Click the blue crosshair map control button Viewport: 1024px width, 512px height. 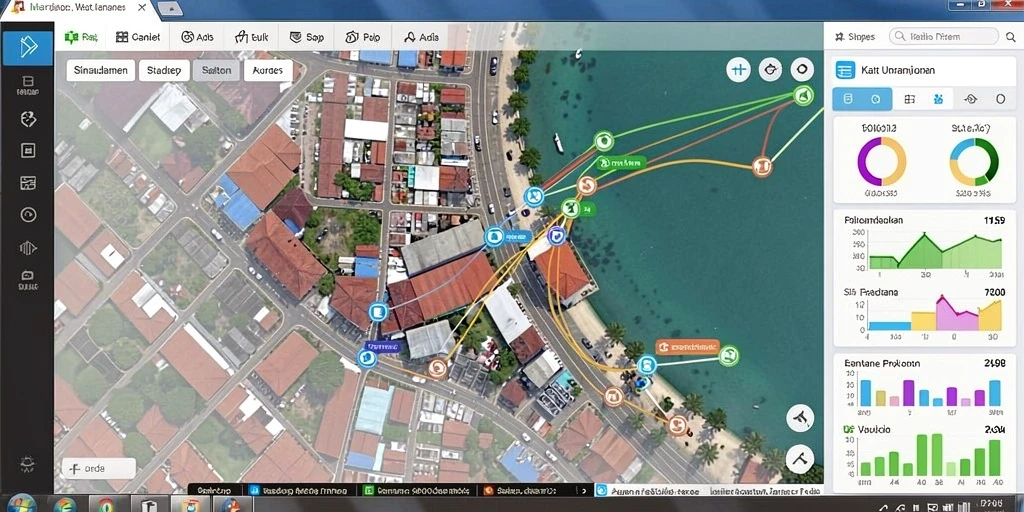click(739, 69)
